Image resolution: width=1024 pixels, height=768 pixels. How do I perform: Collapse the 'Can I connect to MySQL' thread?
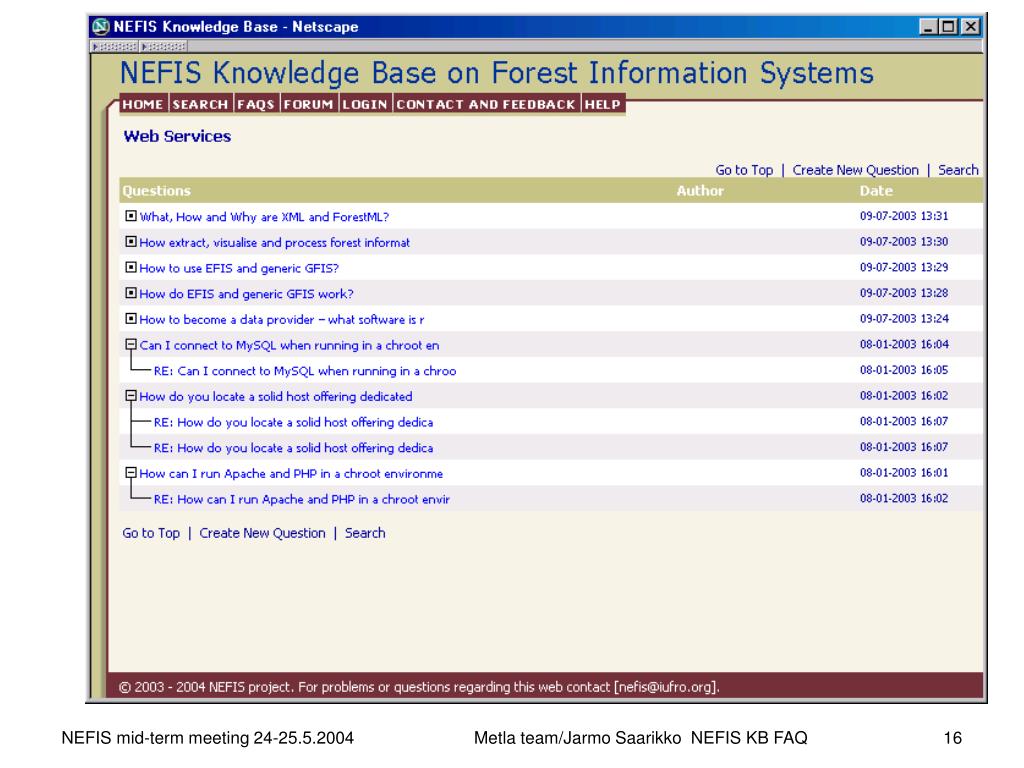point(131,344)
